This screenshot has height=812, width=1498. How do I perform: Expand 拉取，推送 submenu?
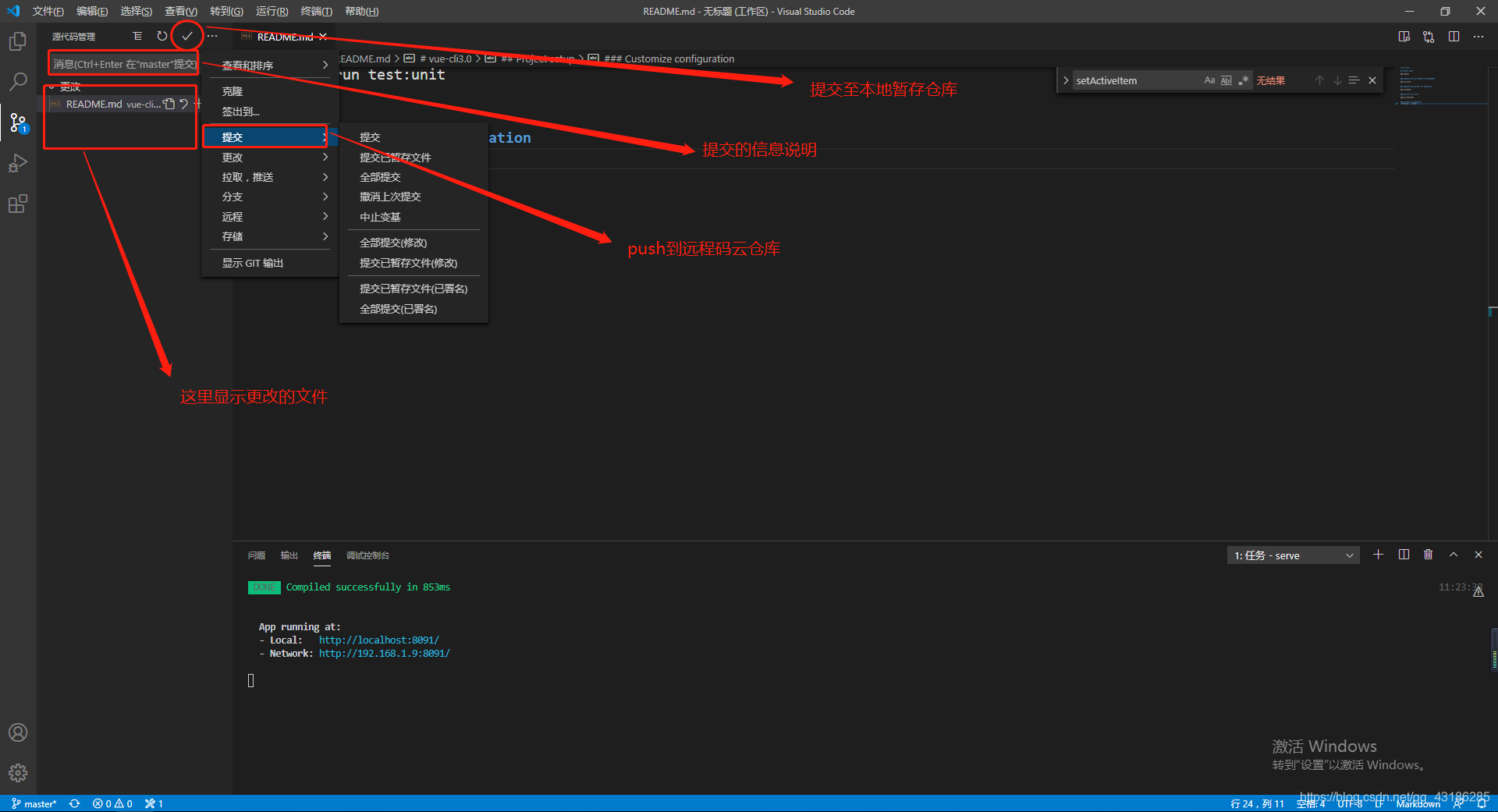pos(270,177)
